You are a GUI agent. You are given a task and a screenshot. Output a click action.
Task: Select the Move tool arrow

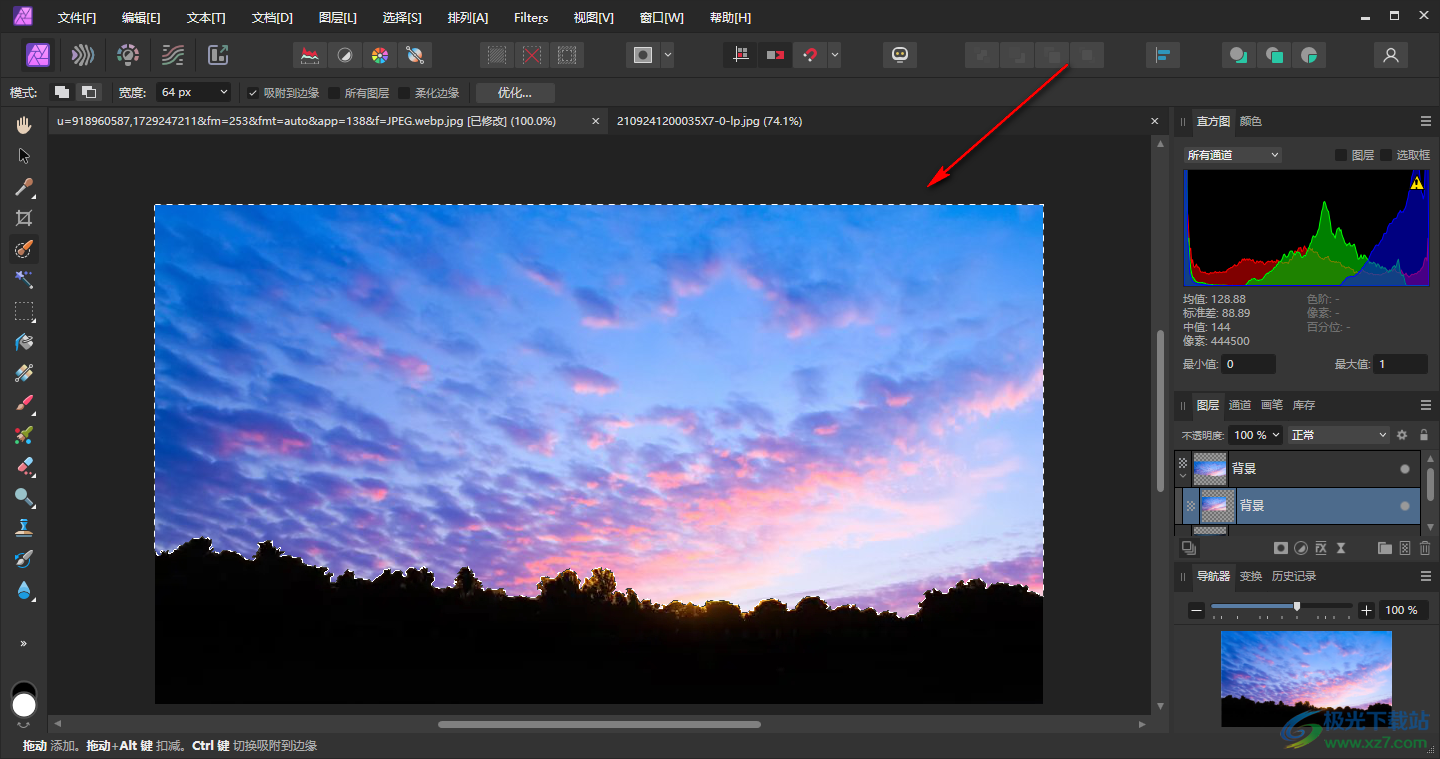(24, 156)
